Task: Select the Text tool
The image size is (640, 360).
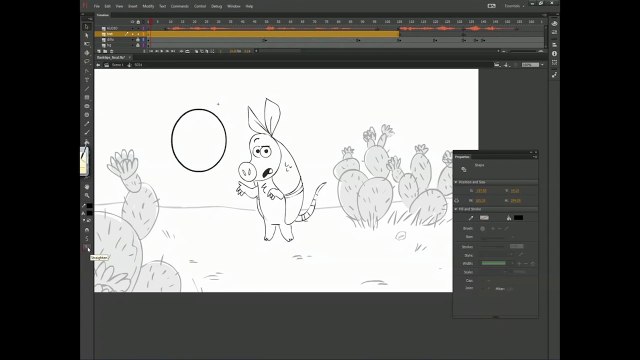Action: tap(87, 80)
